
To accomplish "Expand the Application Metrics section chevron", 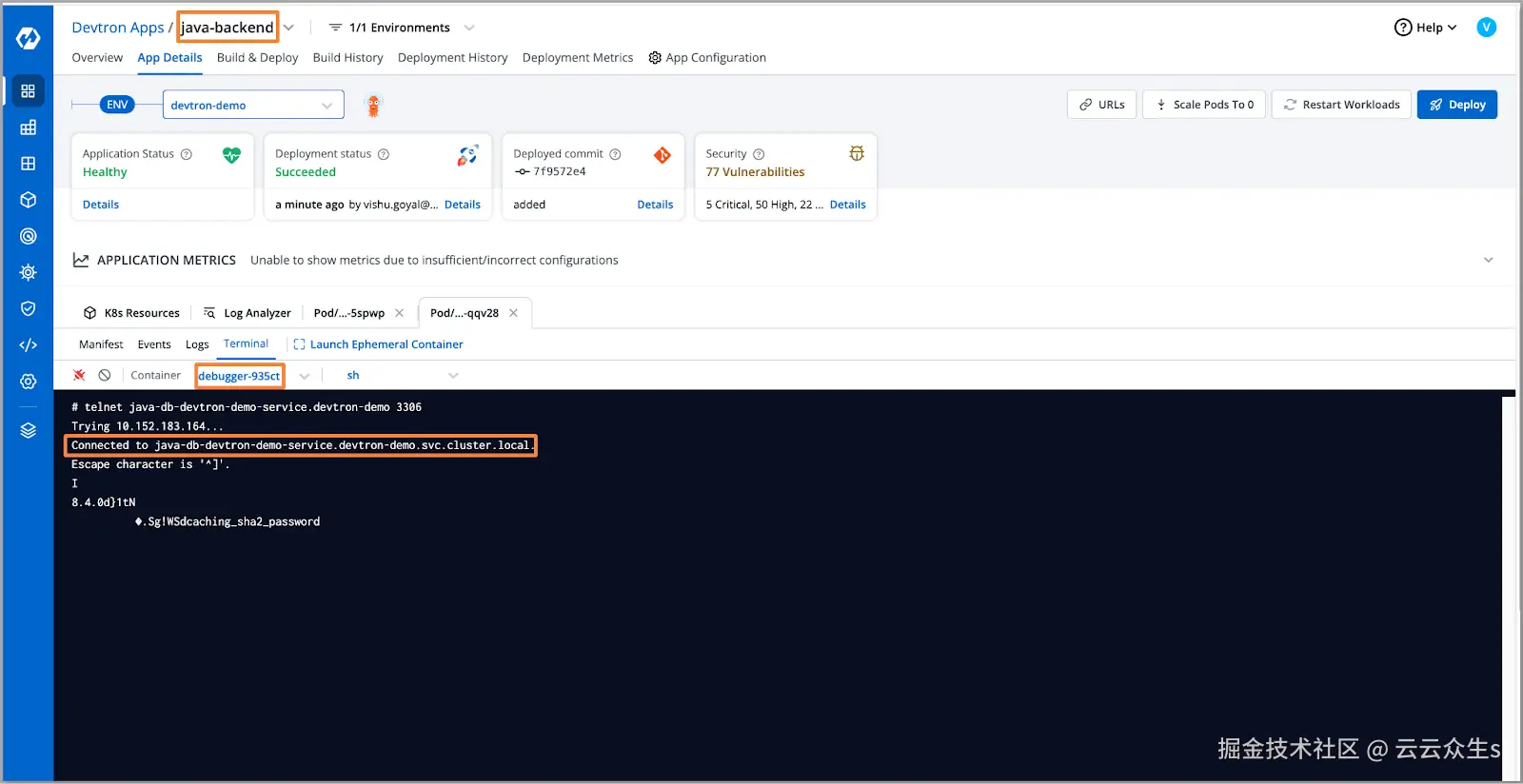I will click(x=1488, y=260).
